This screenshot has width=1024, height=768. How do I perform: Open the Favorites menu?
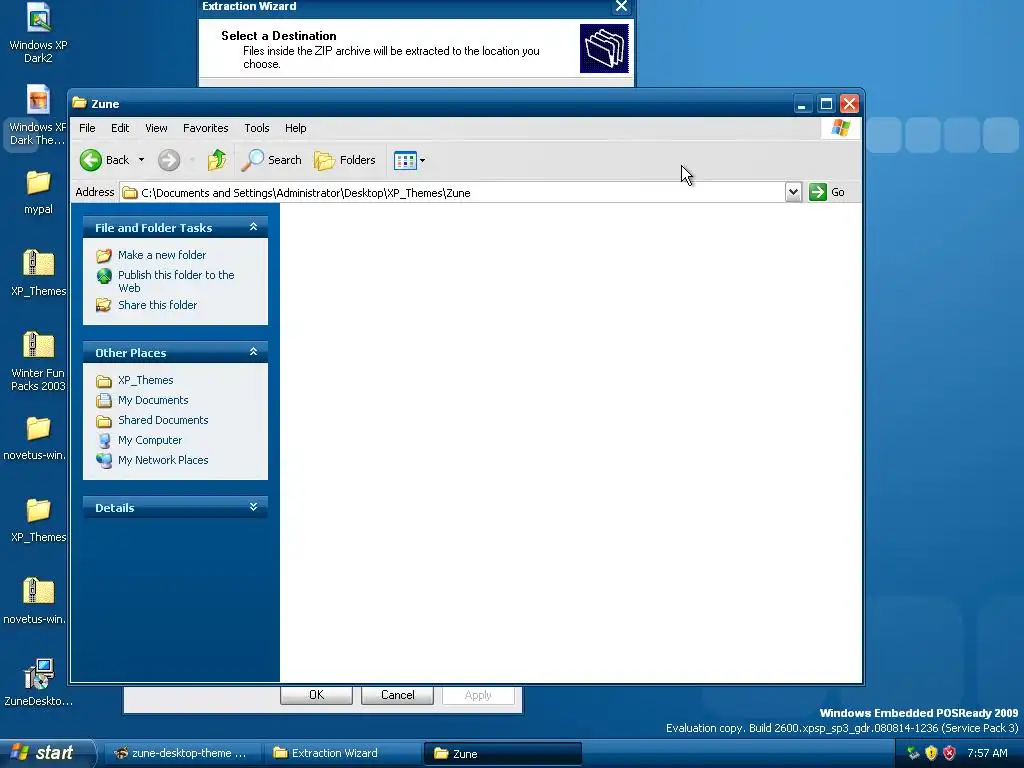point(206,128)
